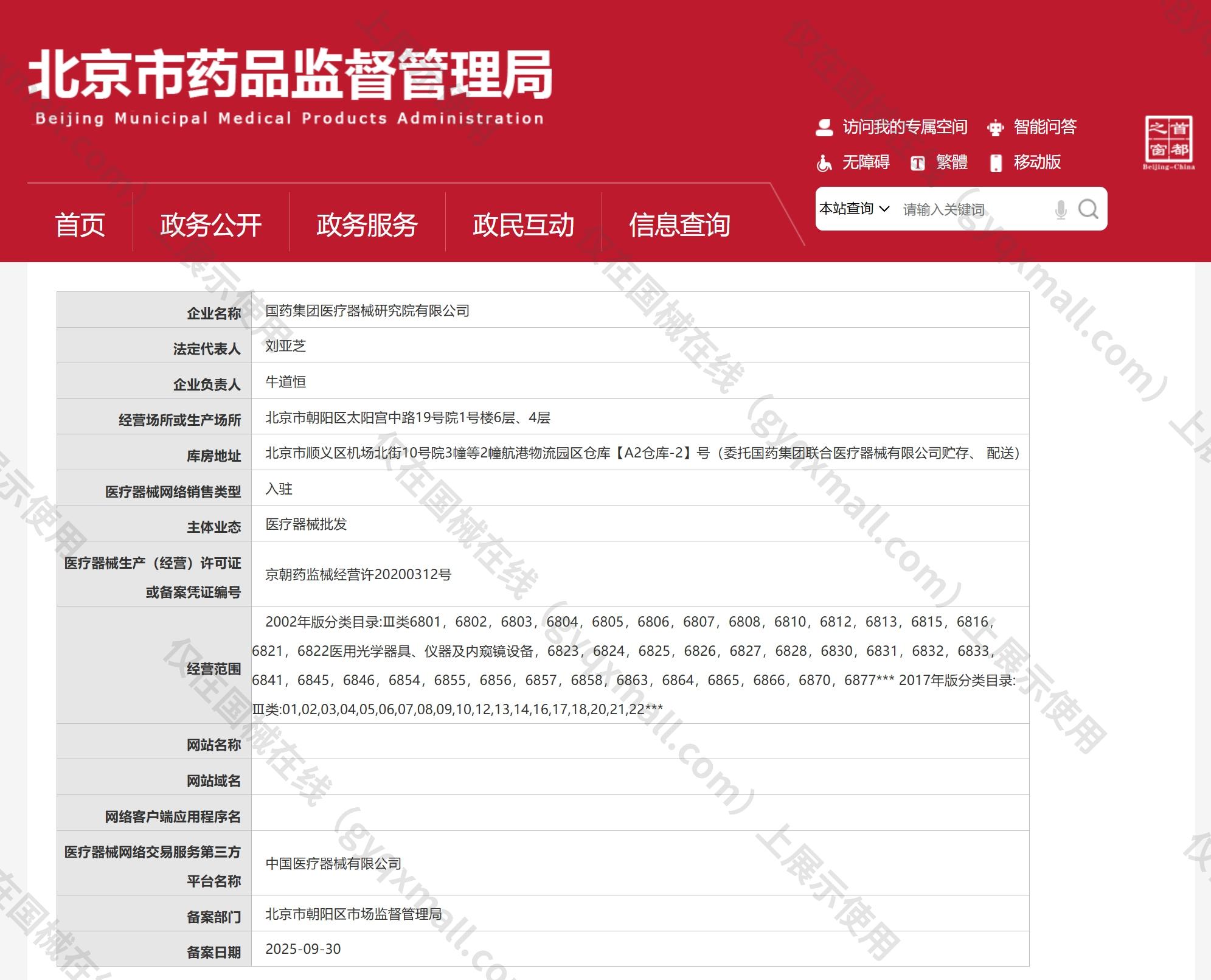Click the user profile icon beside 访问我的专属空间
The width and height of the screenshot is (1211, 980).
[824, 127]
